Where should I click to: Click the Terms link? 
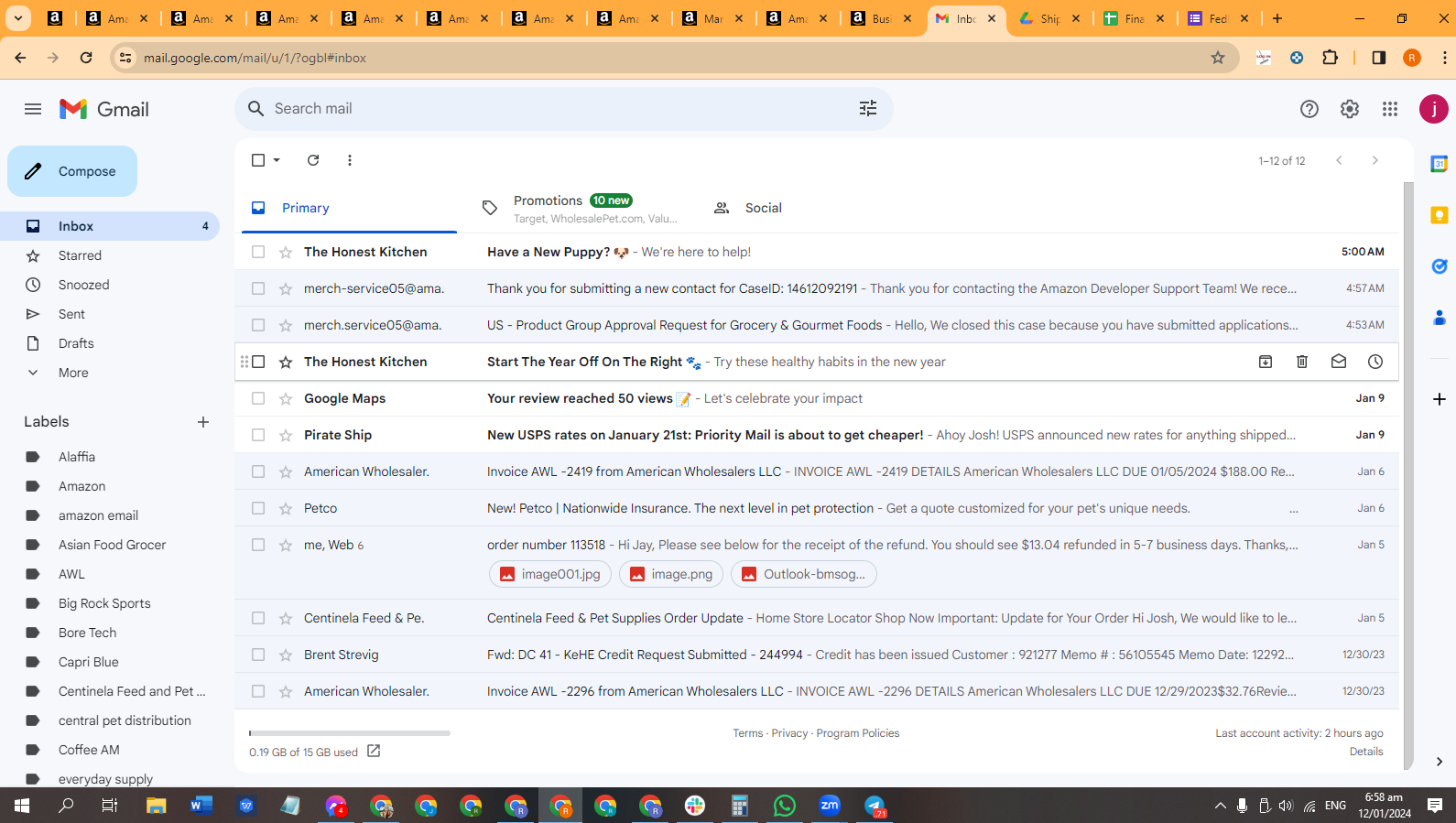pyautogui.click(x=747, y=733)
